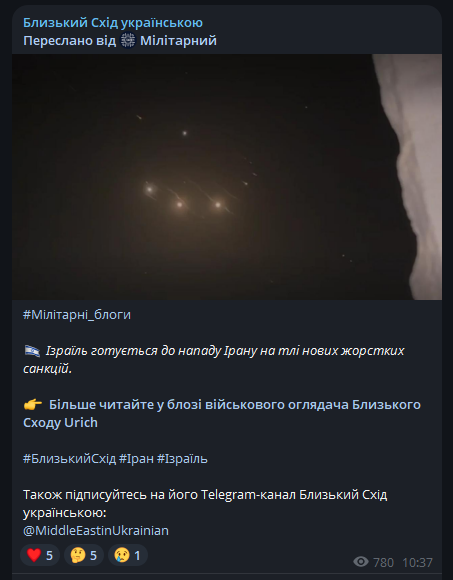Select hashtag #Іран
Viewport: 453px width, 580px height.
click(136, 459)
